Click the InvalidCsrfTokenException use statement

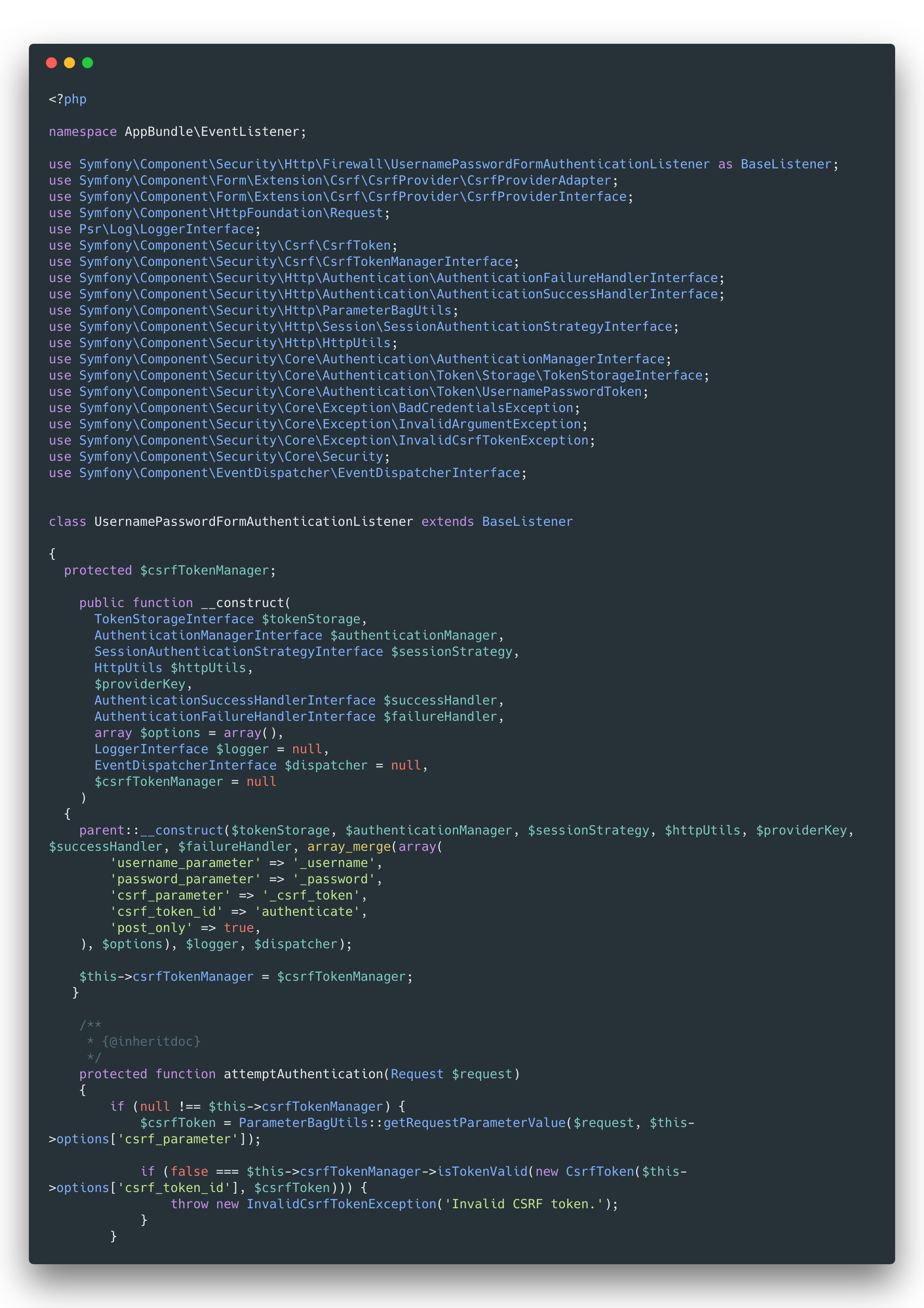322,441
